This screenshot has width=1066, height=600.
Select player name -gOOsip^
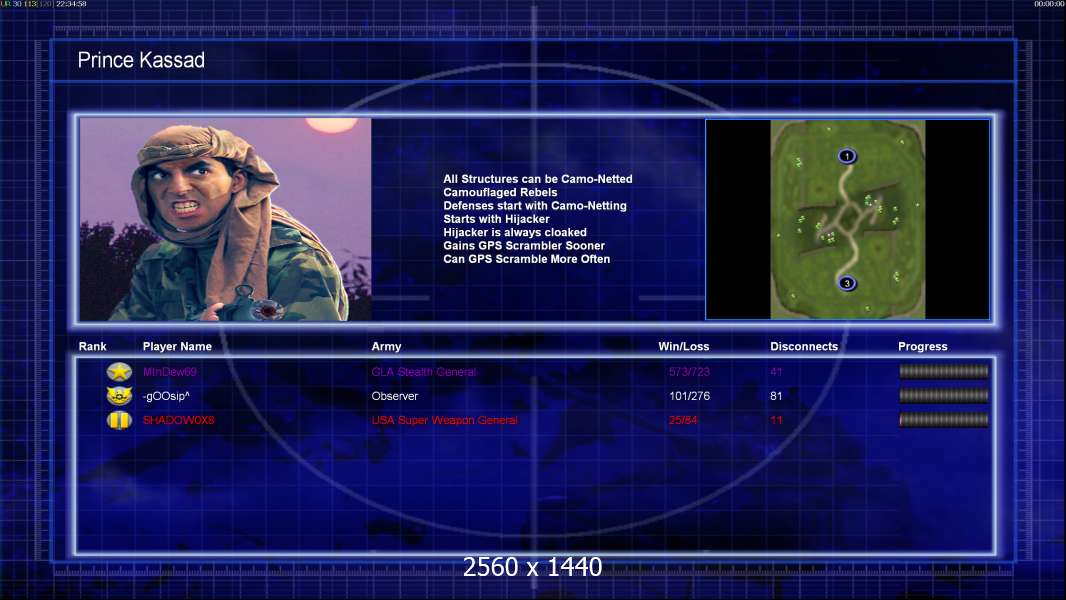click(166, 396)
